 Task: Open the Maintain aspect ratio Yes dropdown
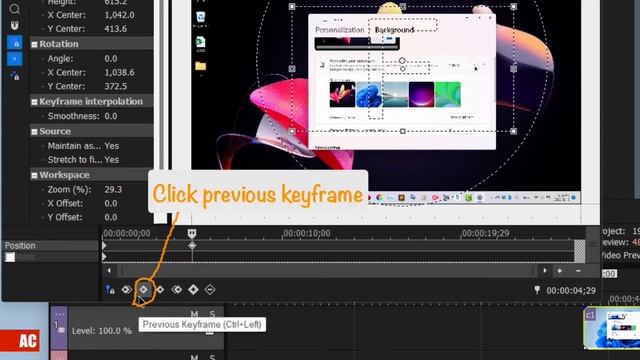[x=111, y=146]
